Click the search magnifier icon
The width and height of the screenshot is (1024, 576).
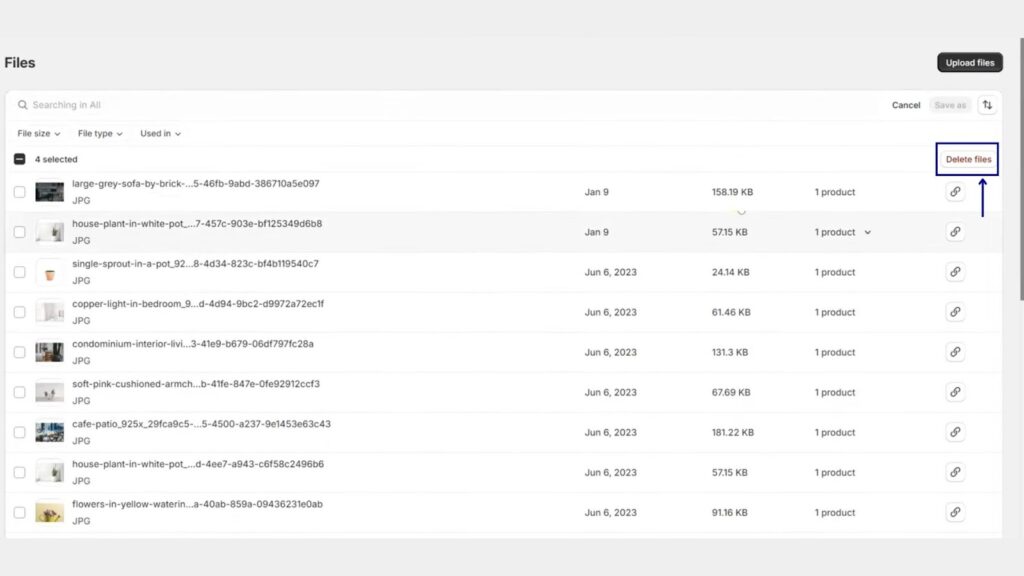(x=22, y=104)
